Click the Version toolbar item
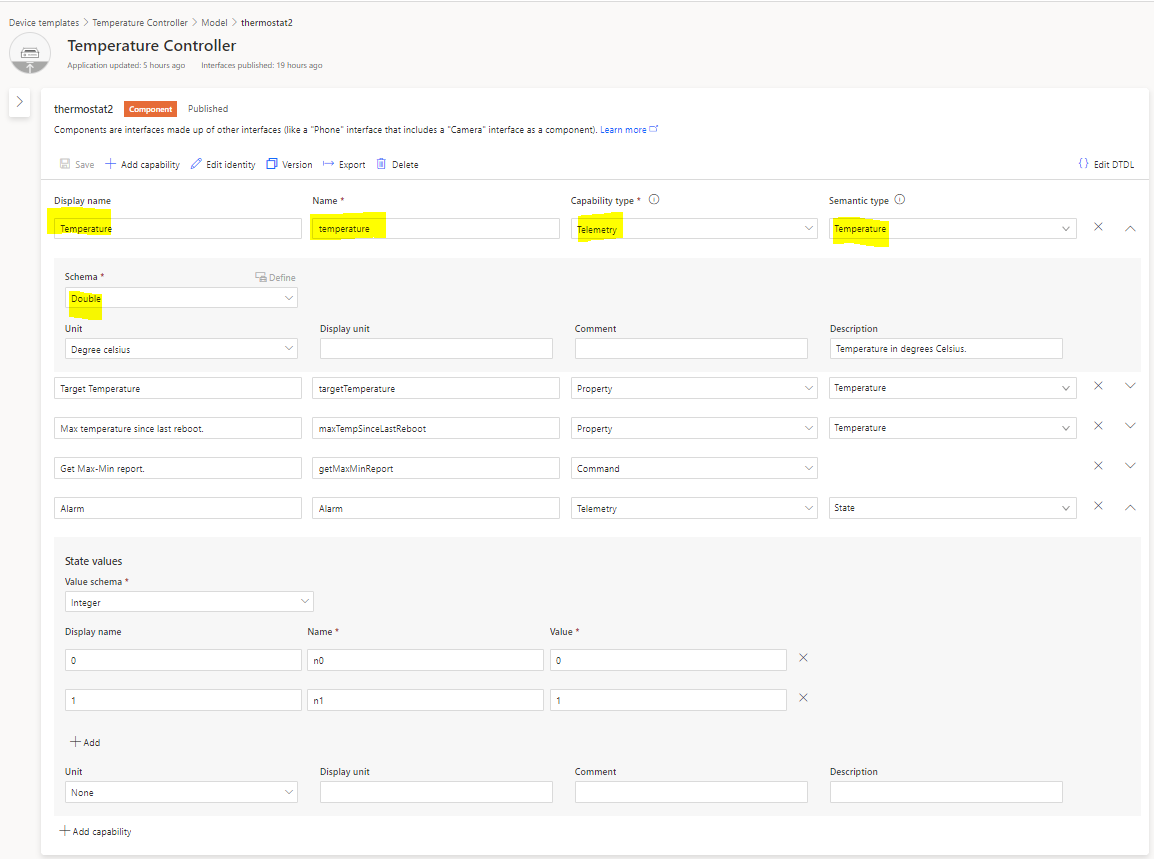The height and width of the screenshot is (859, 1154). [x=289, y=164]
